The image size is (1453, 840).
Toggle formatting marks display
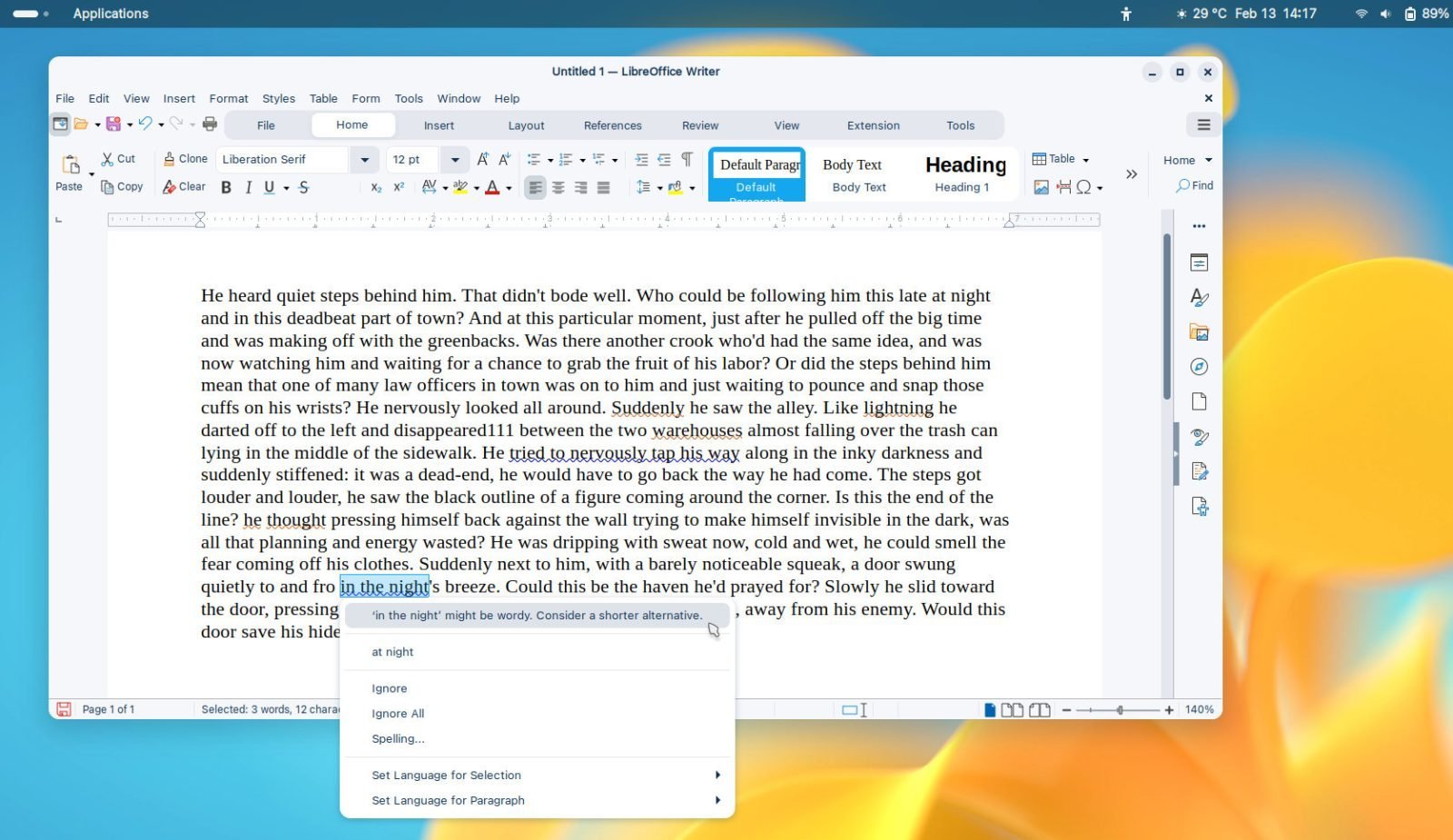pos(686,159)
